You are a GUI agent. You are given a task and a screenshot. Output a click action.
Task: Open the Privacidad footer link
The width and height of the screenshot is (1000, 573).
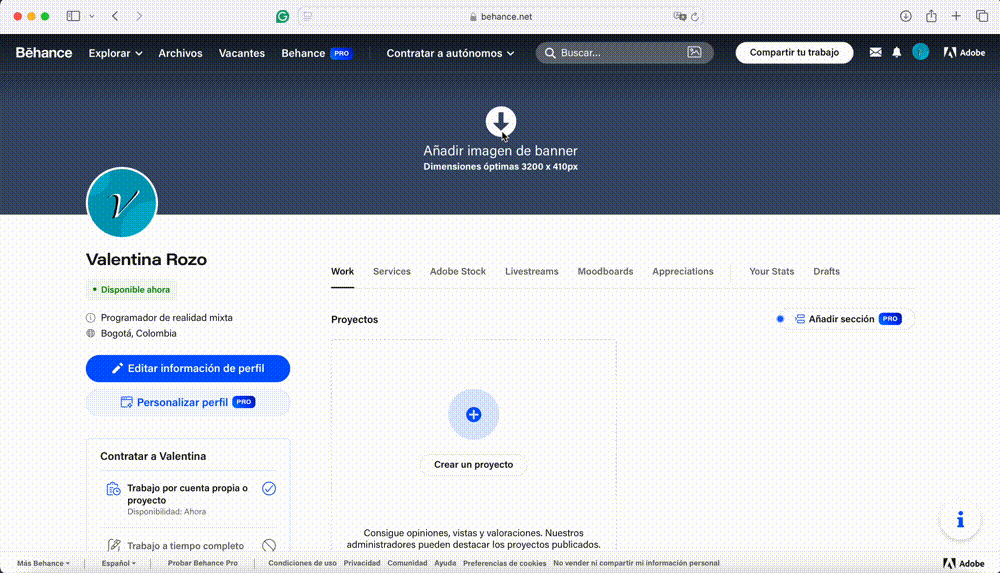(362, 563)
